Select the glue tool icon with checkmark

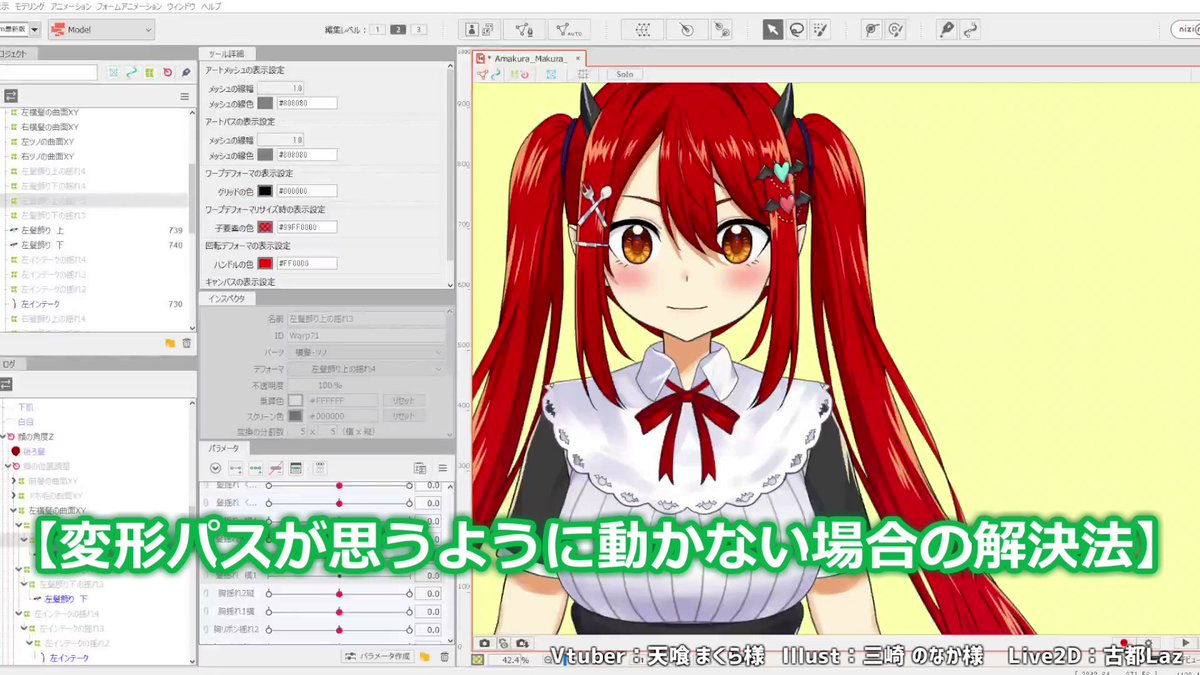coord(896,30)
